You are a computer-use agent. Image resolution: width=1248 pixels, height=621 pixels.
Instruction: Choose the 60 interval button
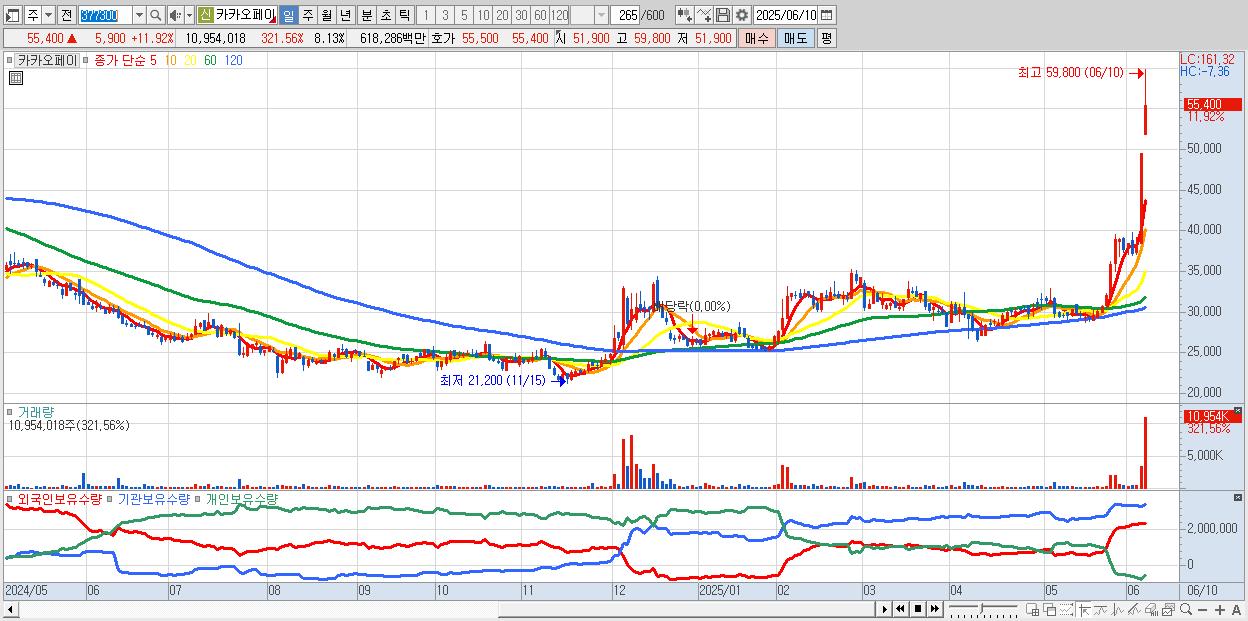(x=540, y=15)
